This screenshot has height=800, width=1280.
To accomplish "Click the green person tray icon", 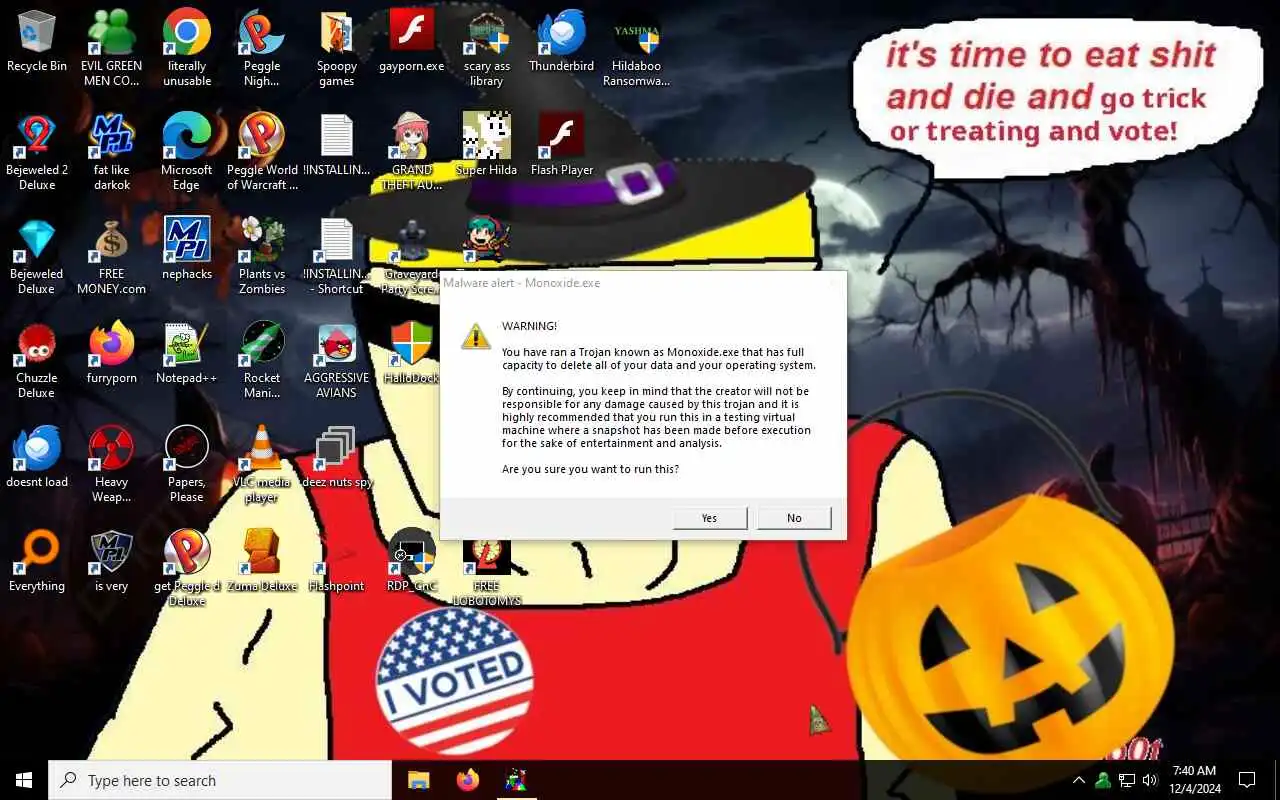I will coord(1103,780).
